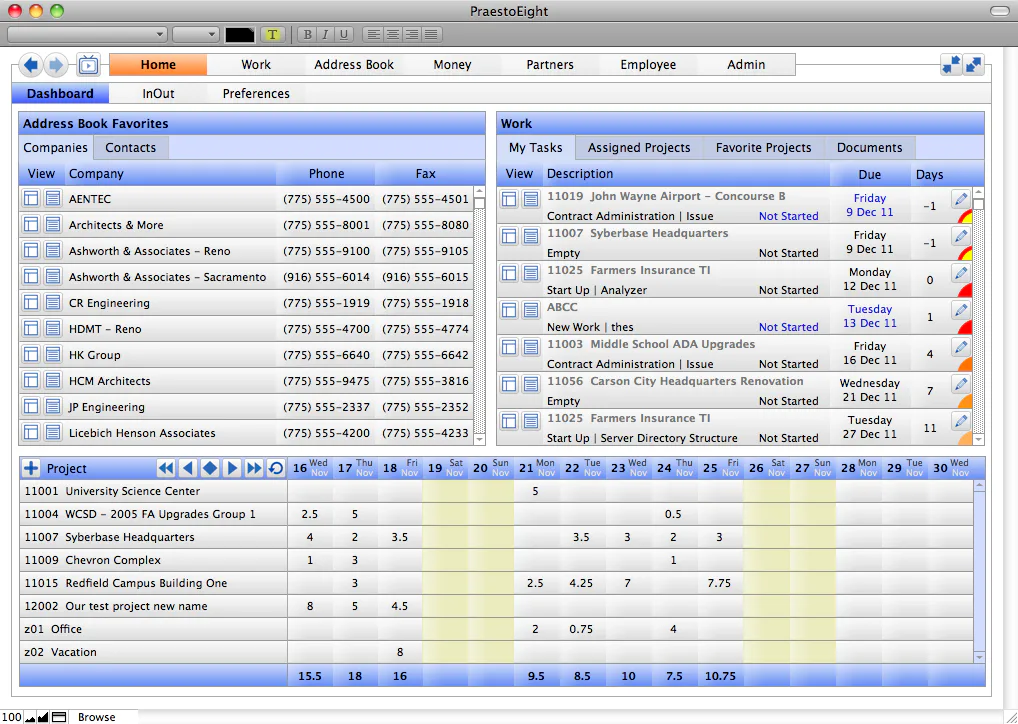Click the expand arrows icon at top right
This screenshot has height=724, width=1018.
point(973,64)
